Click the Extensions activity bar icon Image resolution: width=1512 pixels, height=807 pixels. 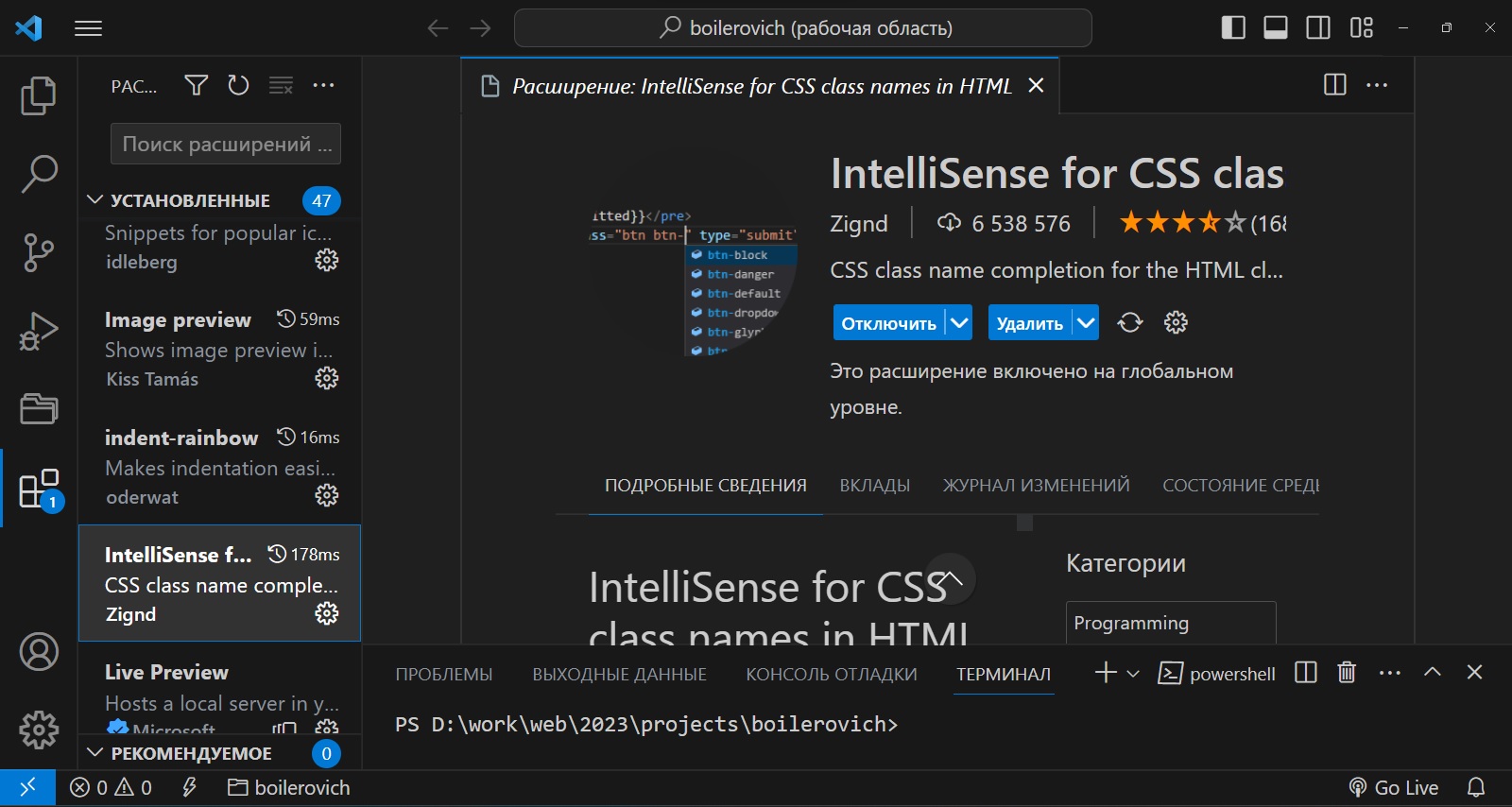click(x=39, y=489)
